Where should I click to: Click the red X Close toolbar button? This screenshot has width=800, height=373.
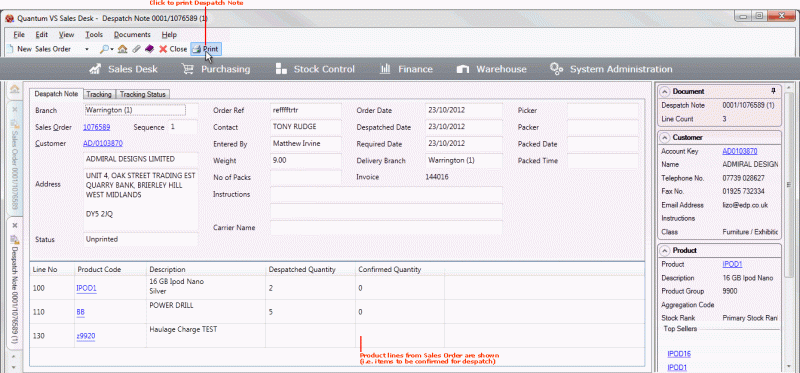(173, 49)
